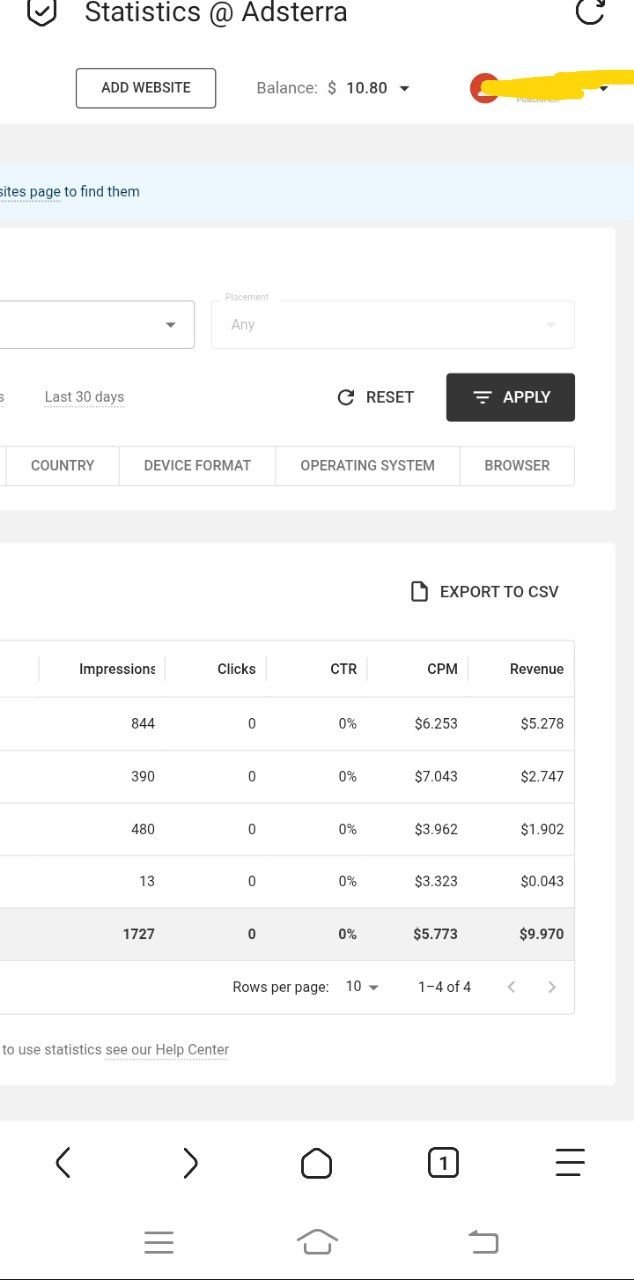This screenshot has height=1280, width=634.
Task: Click the Add Website button
Action: [x=146, y=88]
